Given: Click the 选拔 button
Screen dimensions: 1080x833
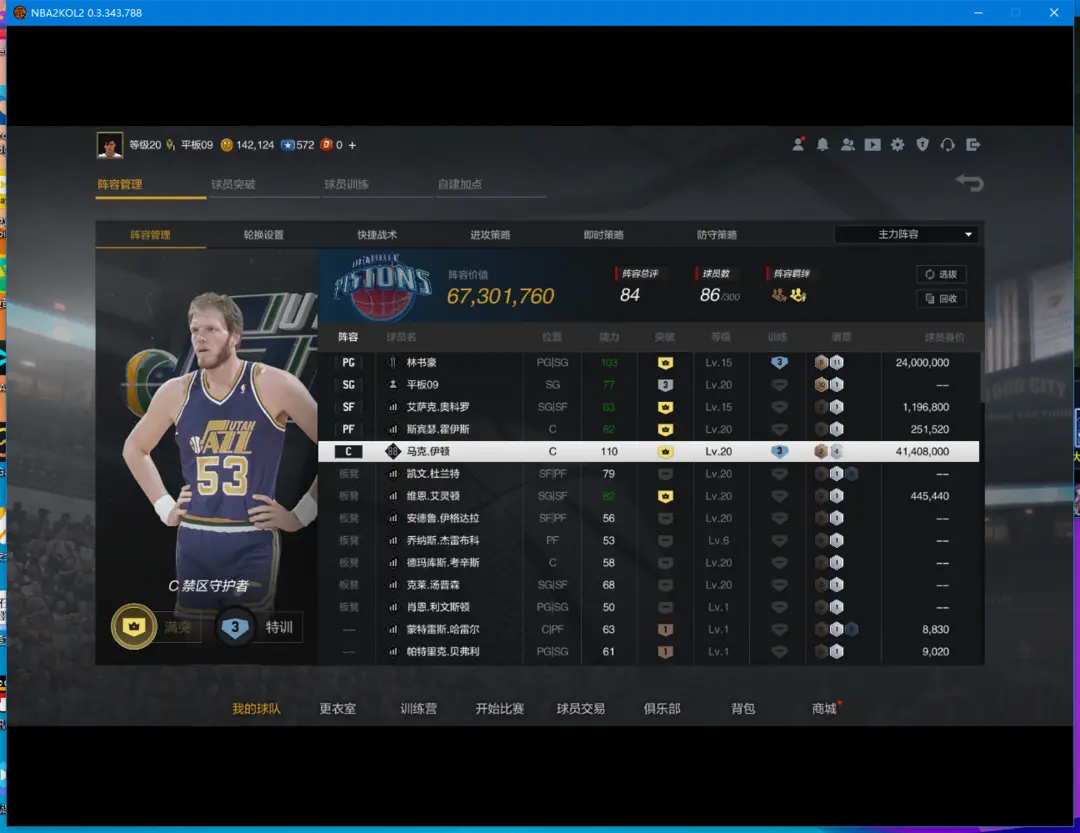Looking at the screenshot, I should point(941,274).
